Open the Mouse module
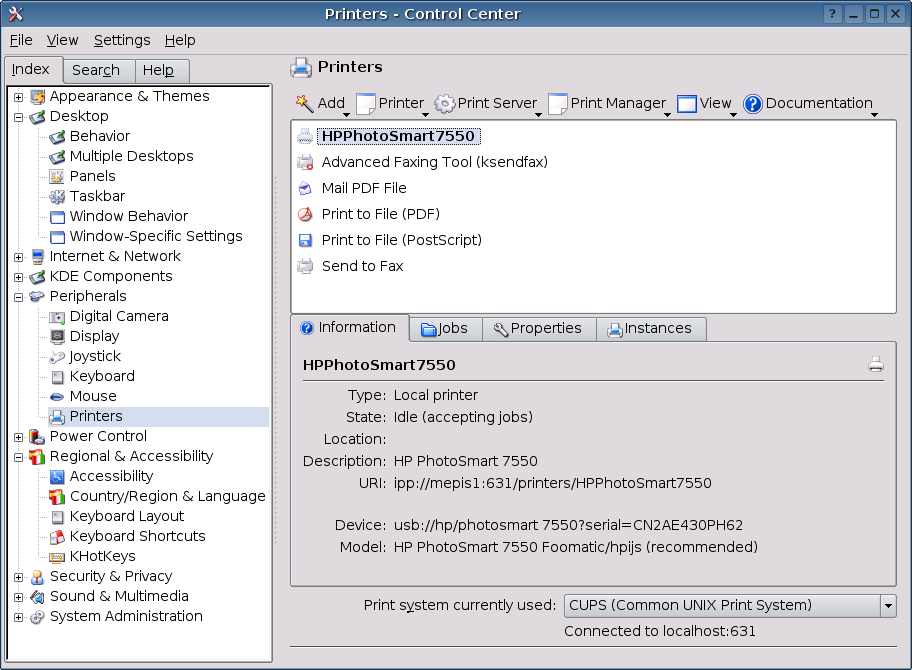 pos(93,396)
